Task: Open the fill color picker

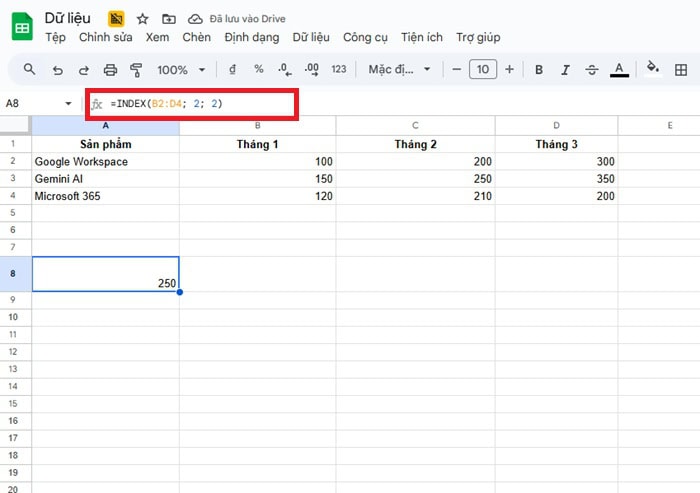Action: [x=653, y=69]
